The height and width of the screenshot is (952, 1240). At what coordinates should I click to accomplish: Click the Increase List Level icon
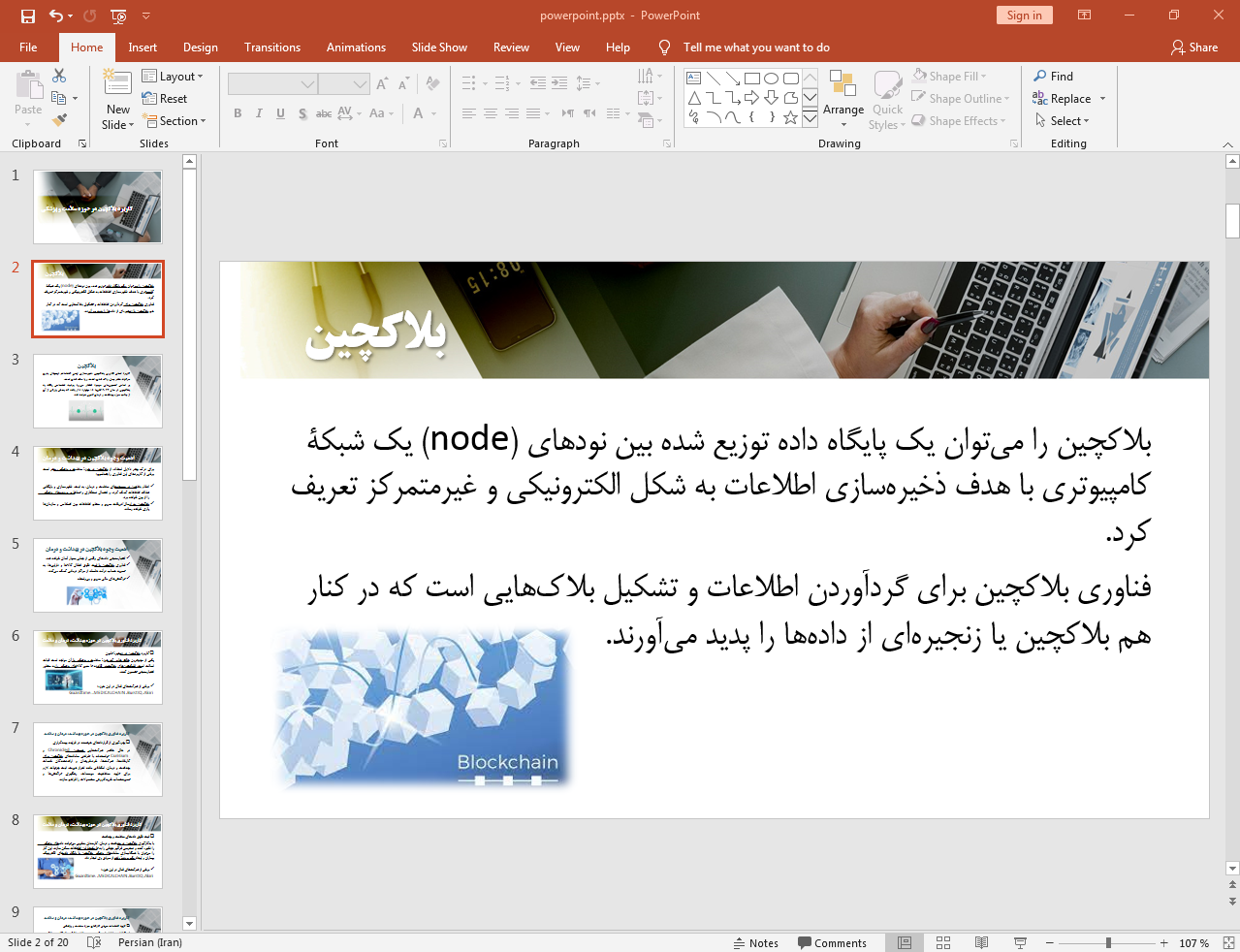(x=559, y=83)
